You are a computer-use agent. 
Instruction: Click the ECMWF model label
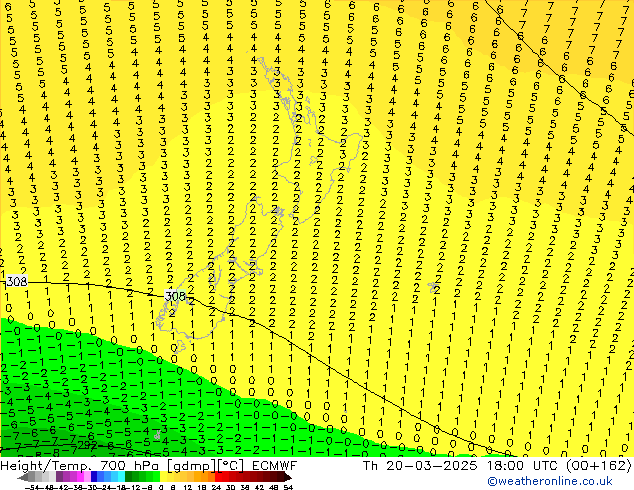275,466
